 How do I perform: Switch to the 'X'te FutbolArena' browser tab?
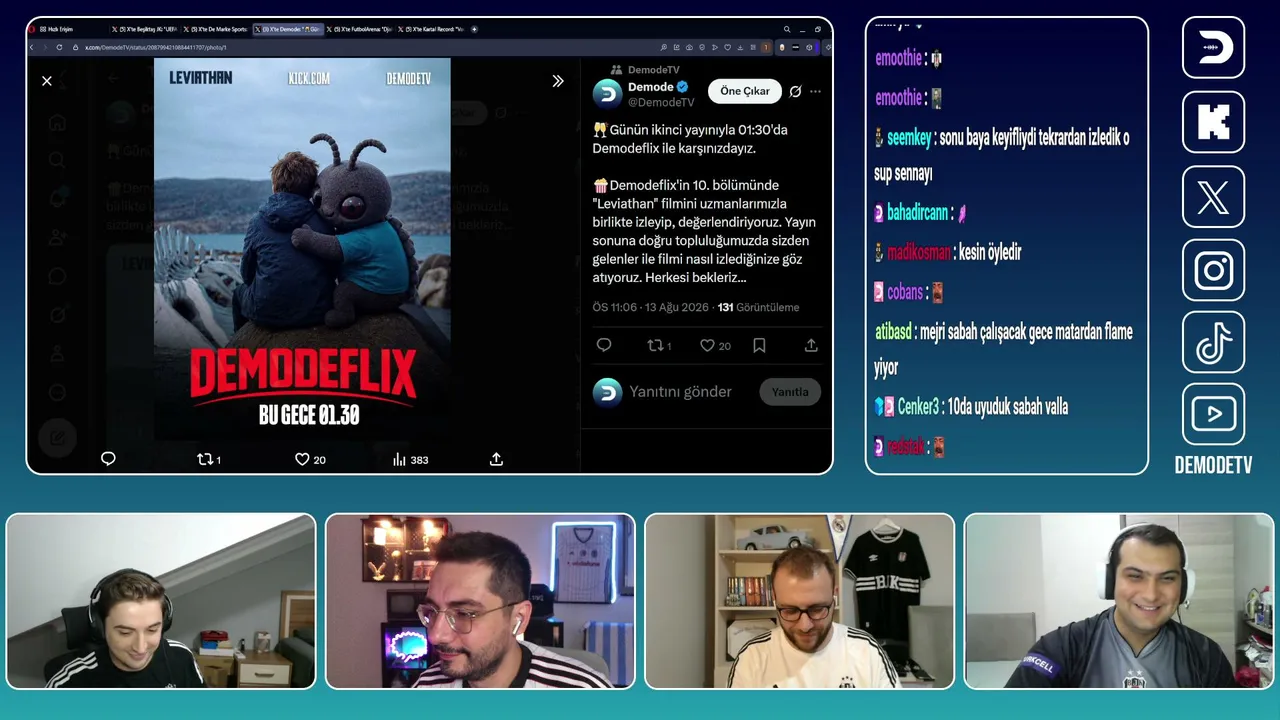point(360,29)
